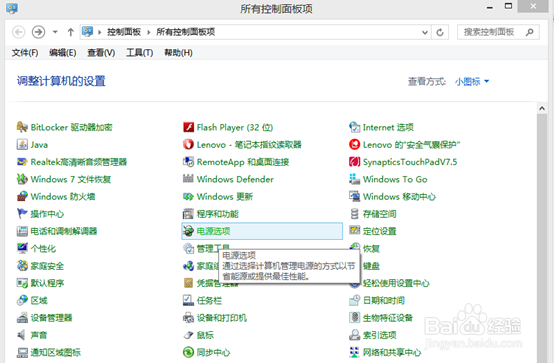Click the 操作中心 flag icon

pyautogui.click(x=22, y=213)
